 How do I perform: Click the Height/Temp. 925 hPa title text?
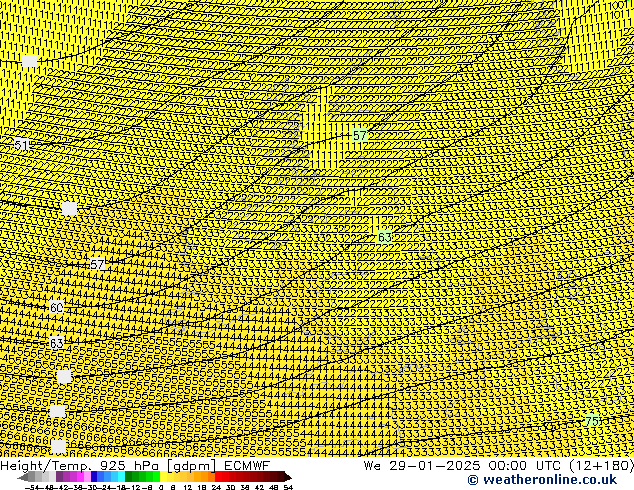(x=79, y=465)
